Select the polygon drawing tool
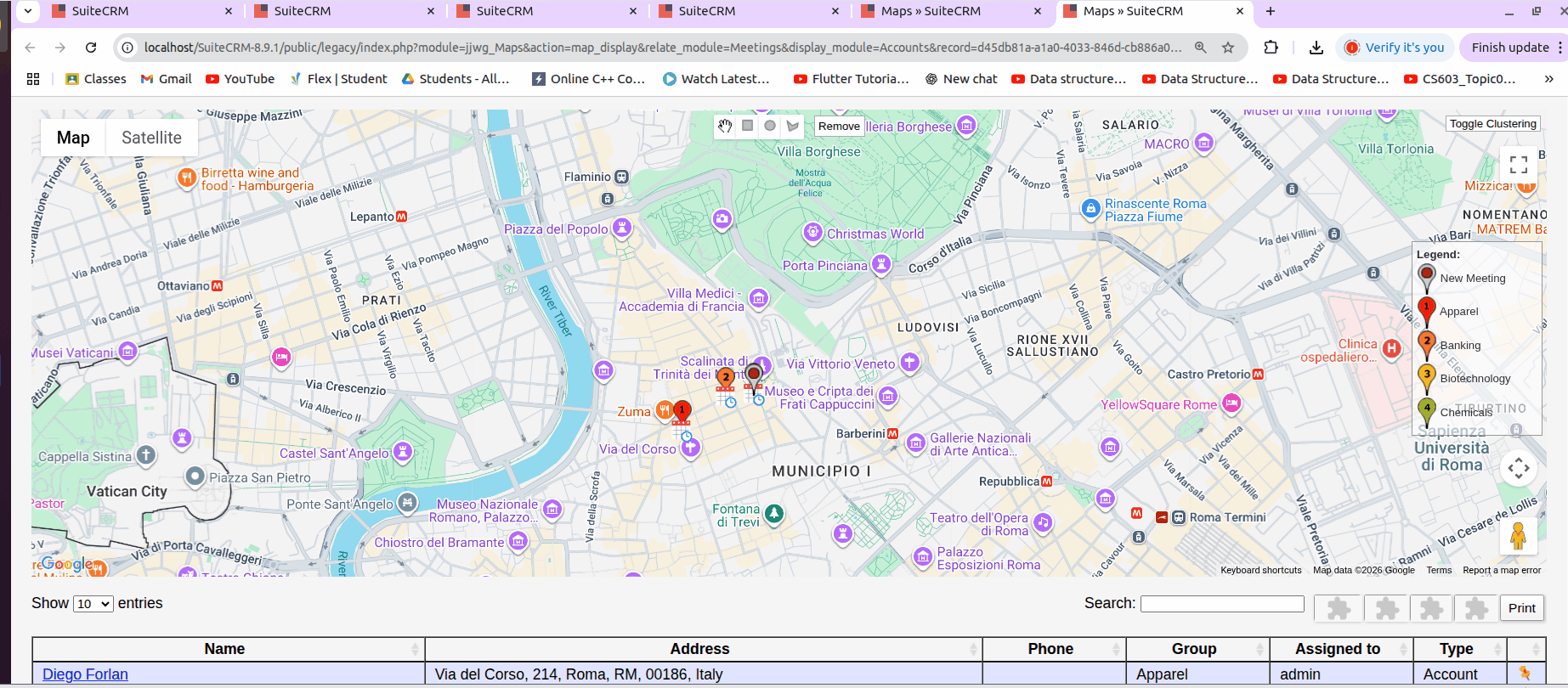This screenshot has width=1568, height=688. coord(793,126)
